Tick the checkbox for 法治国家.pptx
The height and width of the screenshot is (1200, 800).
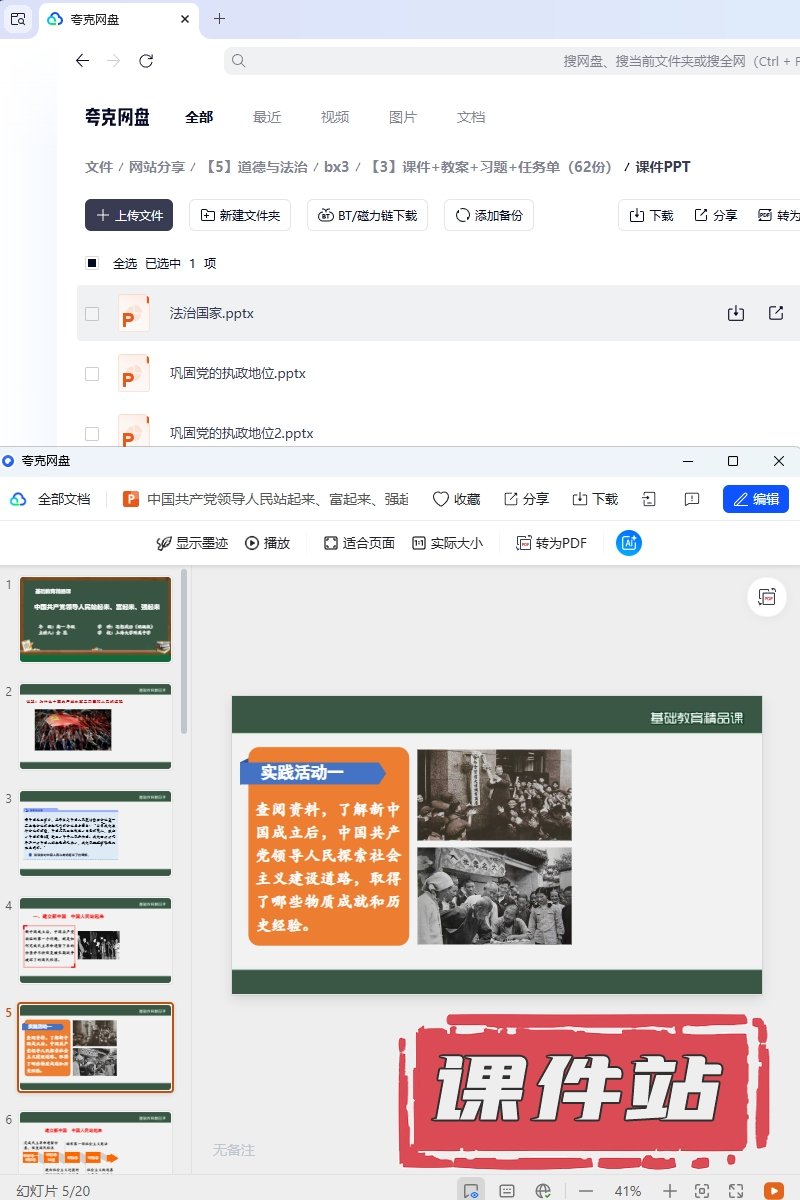(92, 314)
